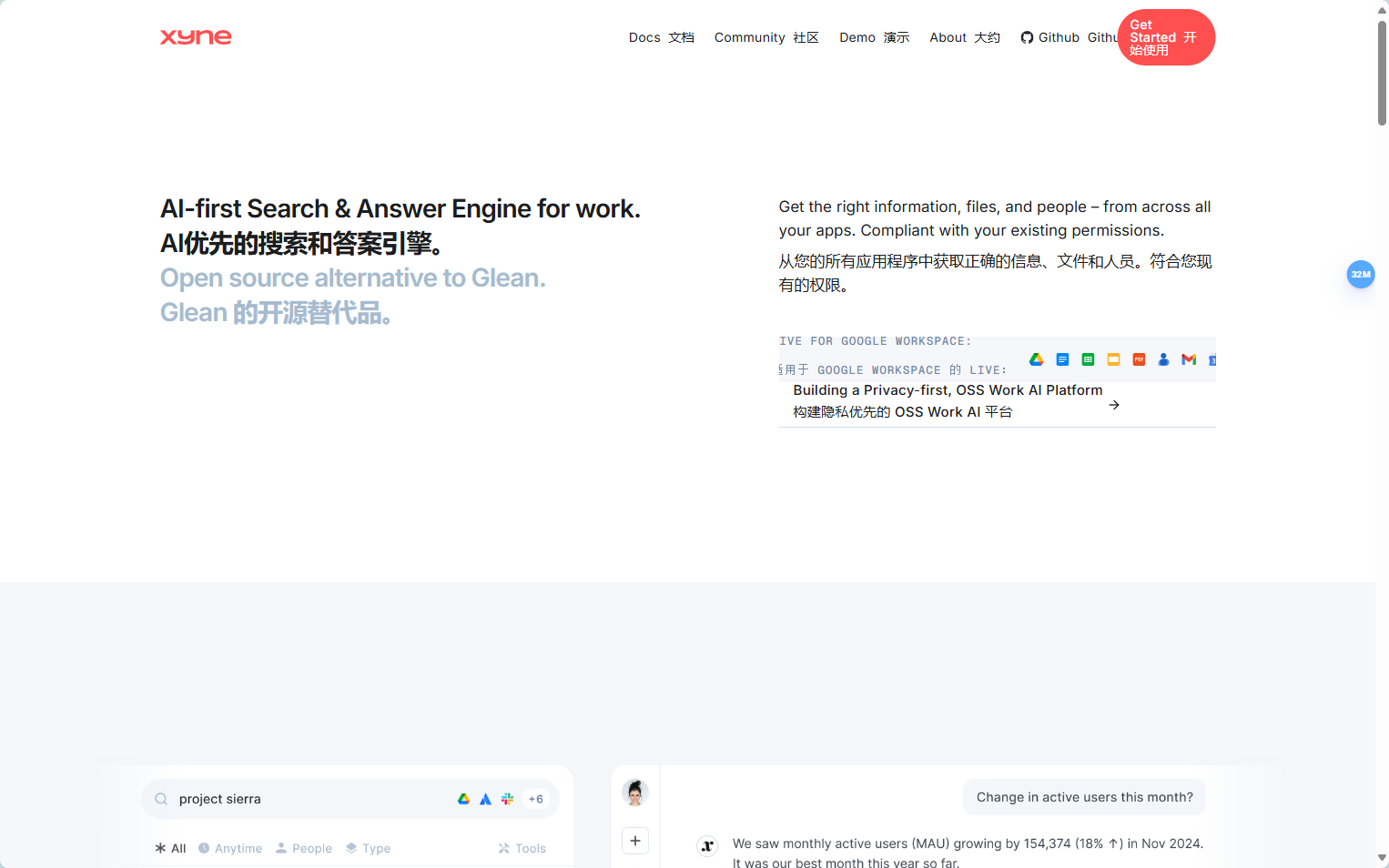
Task: Open the About nav link
Action: (965, 37)
